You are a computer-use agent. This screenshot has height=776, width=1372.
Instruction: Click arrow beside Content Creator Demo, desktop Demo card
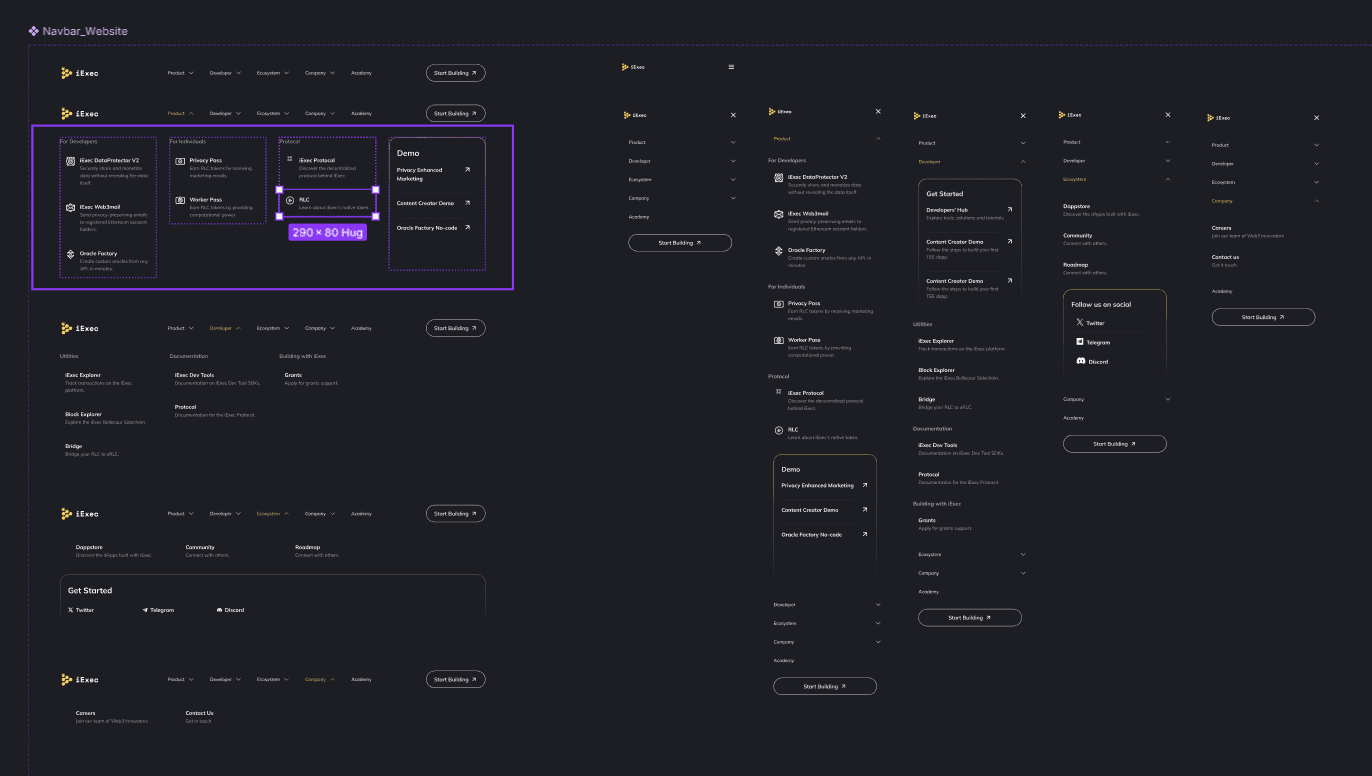(x=467, y=203)
